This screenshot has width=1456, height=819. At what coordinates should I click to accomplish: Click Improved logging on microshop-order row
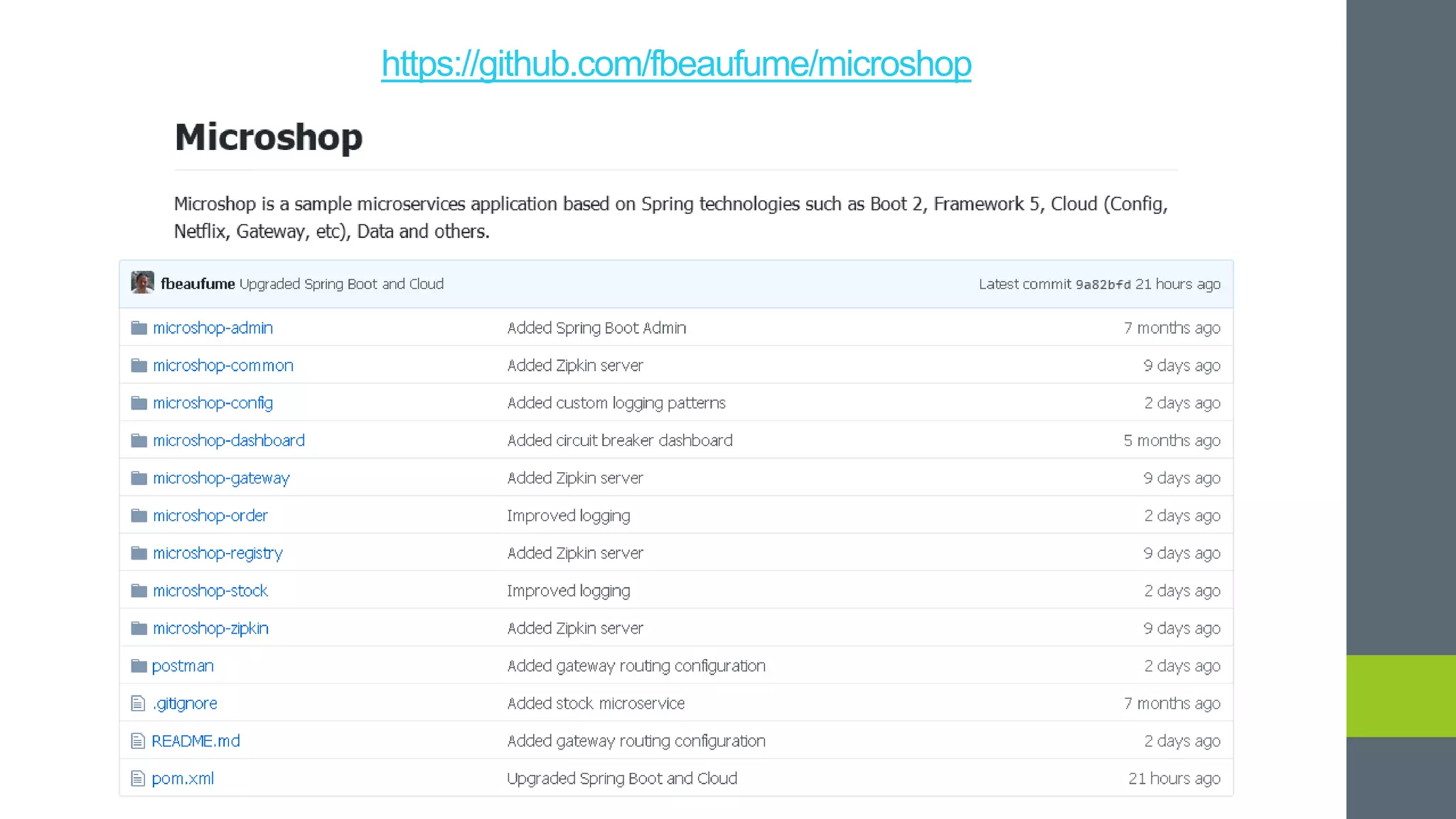click(569, 515)
